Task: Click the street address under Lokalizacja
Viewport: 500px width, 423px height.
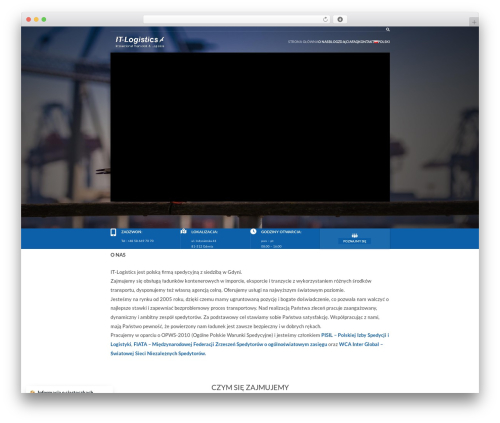Action: click(204, 241)
